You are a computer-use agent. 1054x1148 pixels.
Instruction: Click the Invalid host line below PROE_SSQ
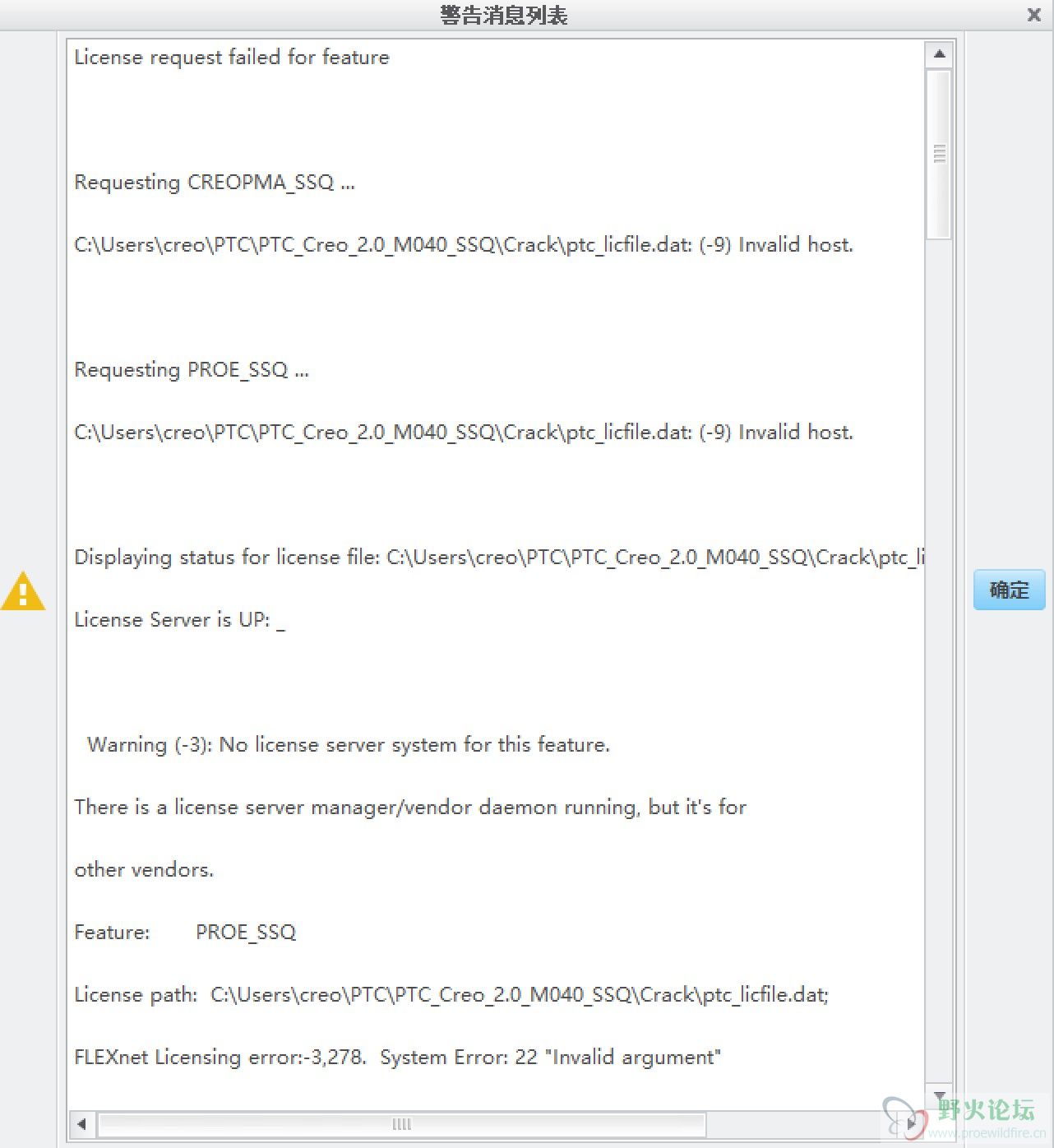(464, 432)
